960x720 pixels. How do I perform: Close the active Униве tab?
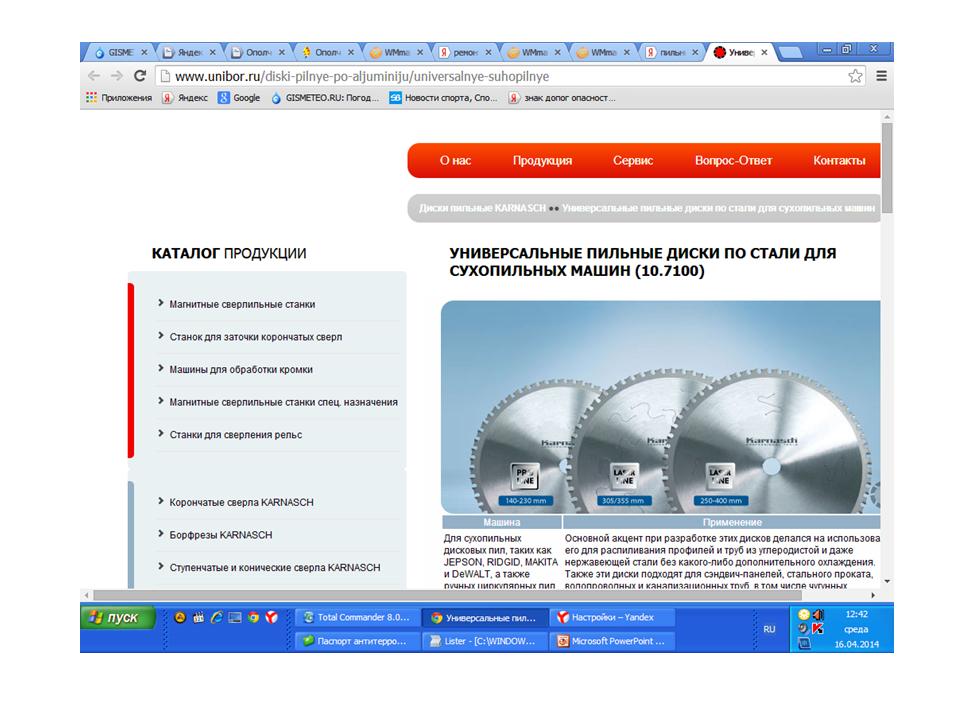click(764, 53)
